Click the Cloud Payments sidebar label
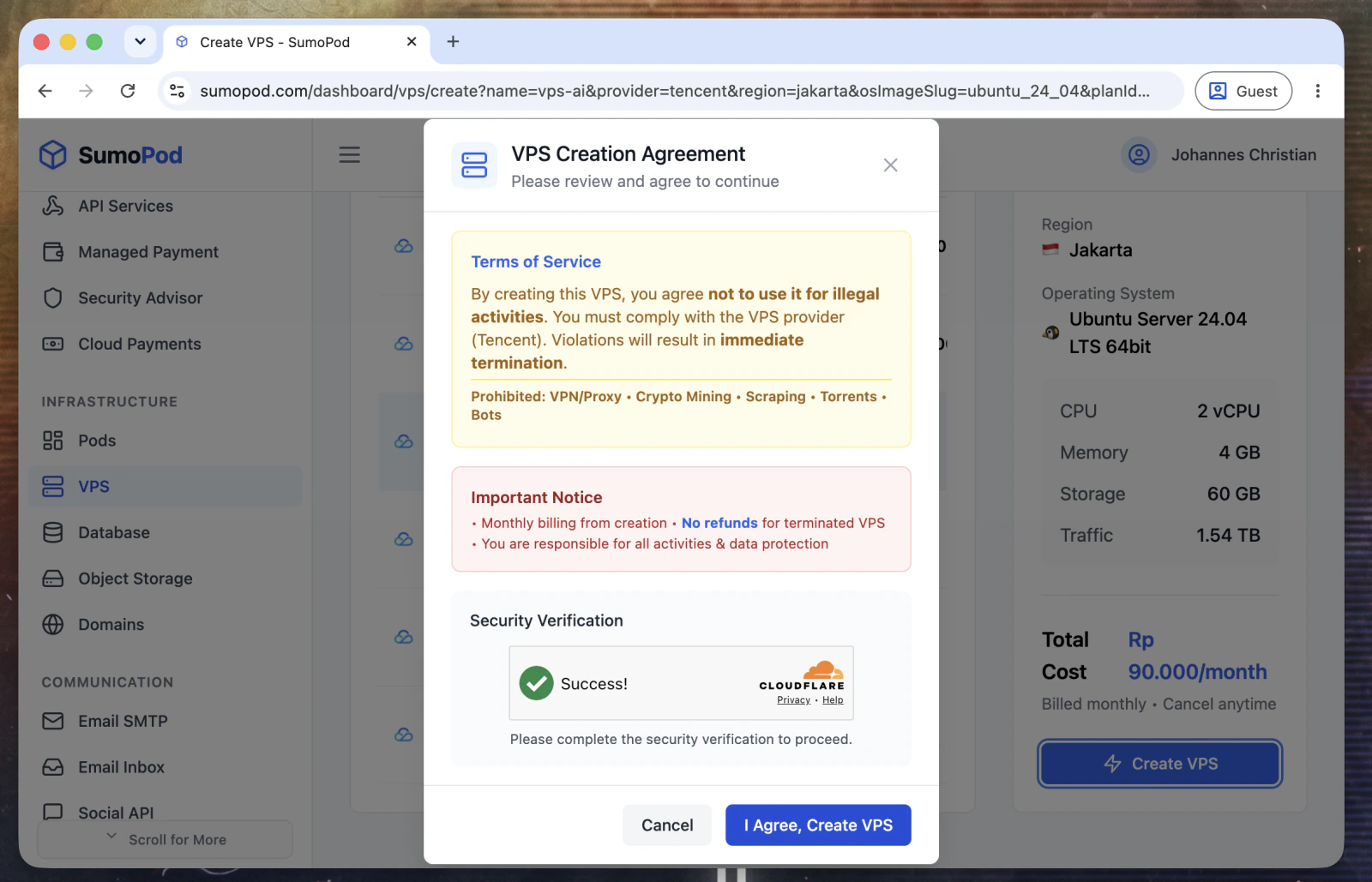 140,344
